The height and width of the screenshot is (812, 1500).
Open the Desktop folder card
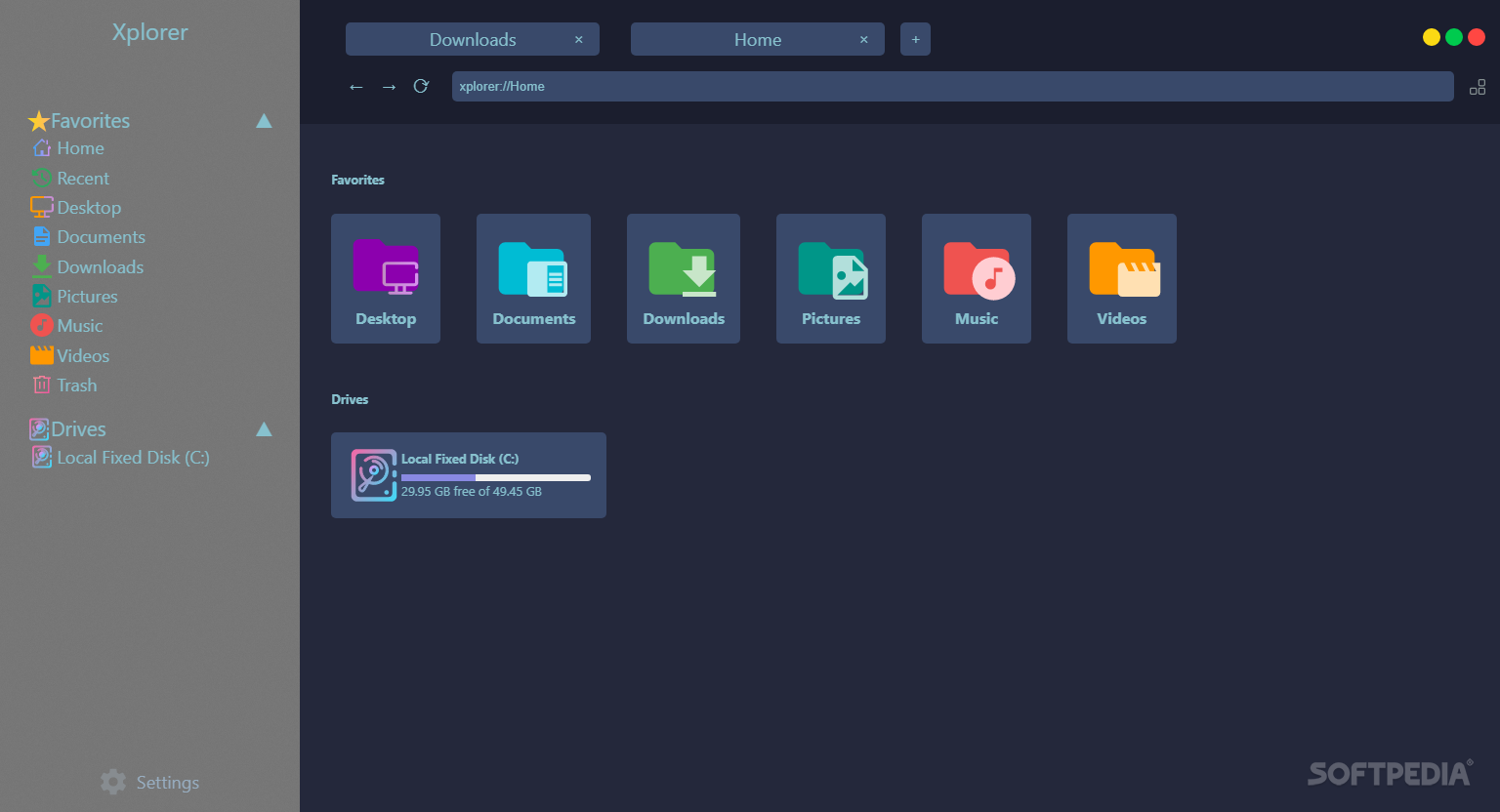(386, 278)
